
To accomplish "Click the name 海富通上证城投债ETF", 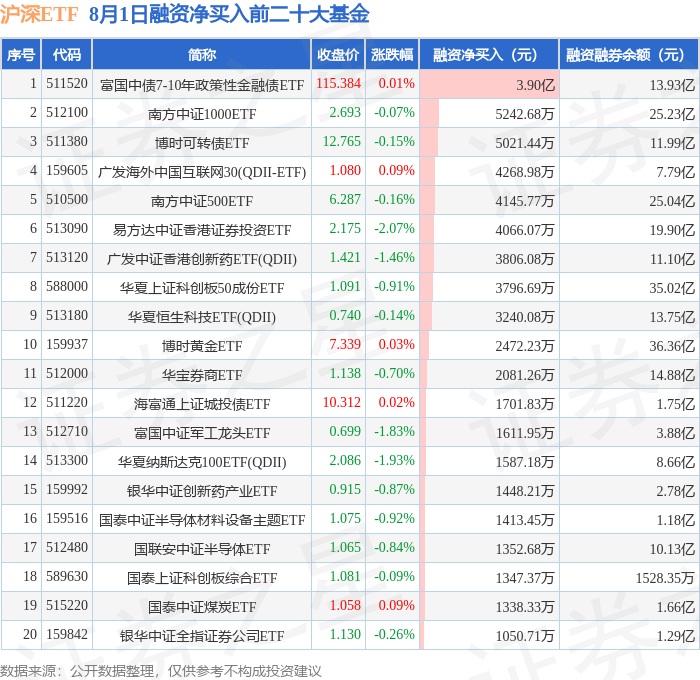I will pos(202,404).
